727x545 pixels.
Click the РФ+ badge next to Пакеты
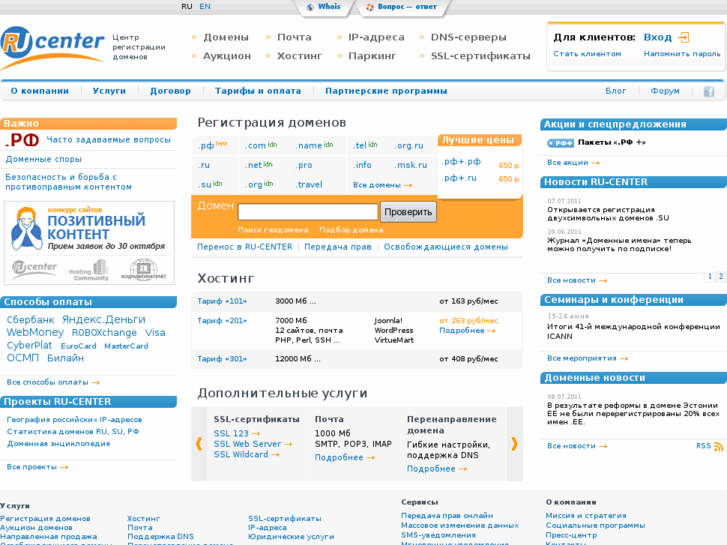pos(561,143)
